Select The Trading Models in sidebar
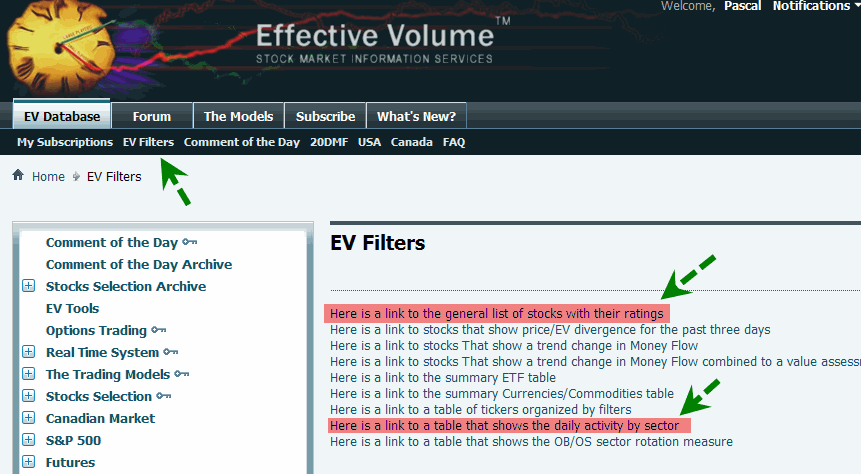The width and height of the screenshot is (861, 474). [x=108, y=374]
